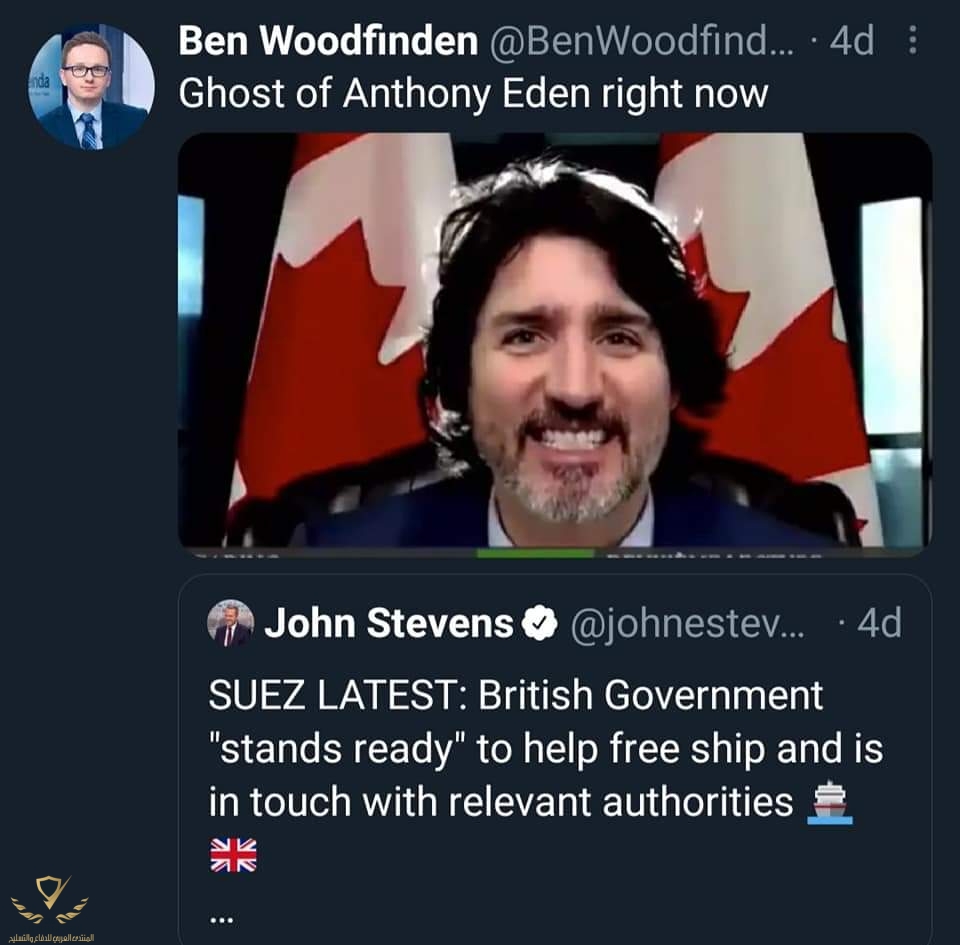Click the Arabic caption under the gold logo

point(49,937)
